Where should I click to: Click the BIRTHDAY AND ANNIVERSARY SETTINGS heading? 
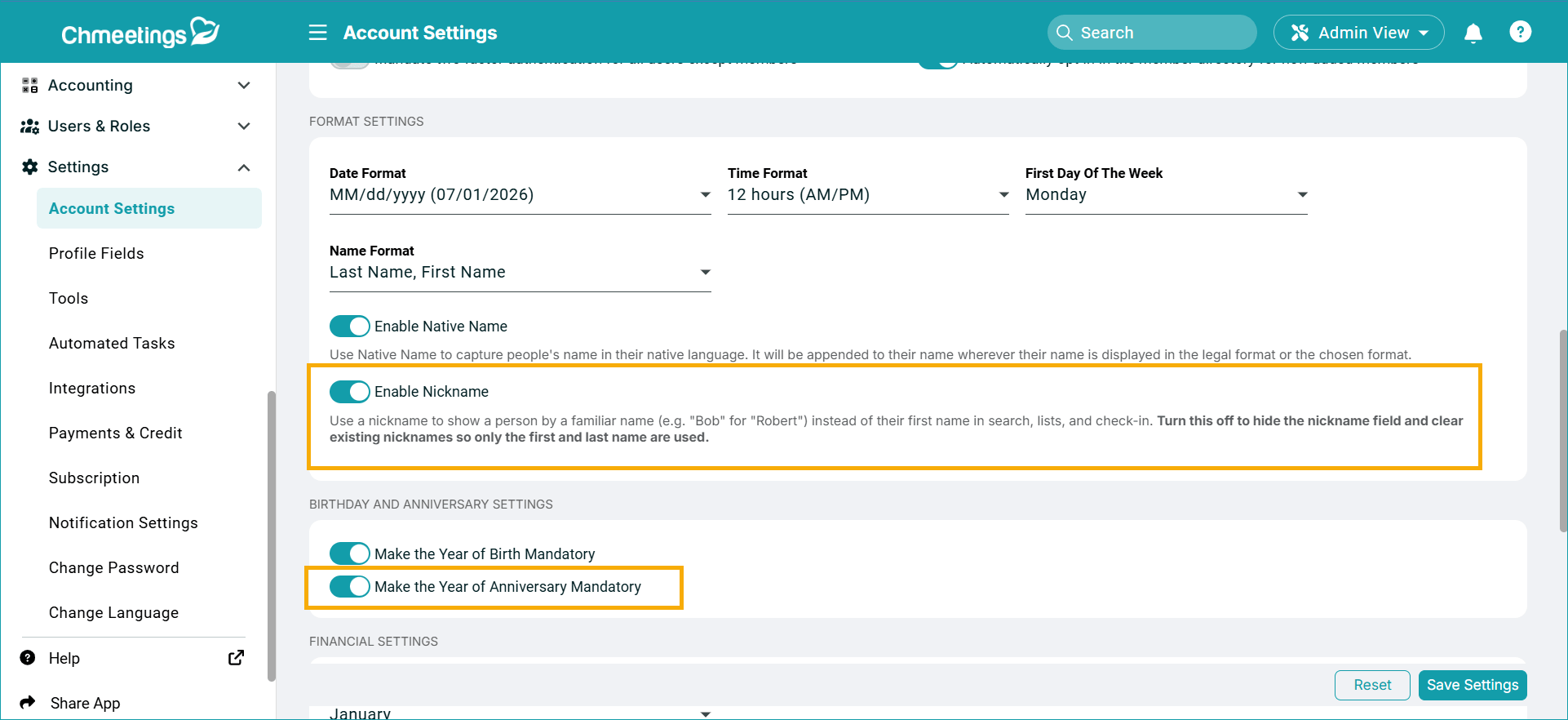tap(431, 504)
